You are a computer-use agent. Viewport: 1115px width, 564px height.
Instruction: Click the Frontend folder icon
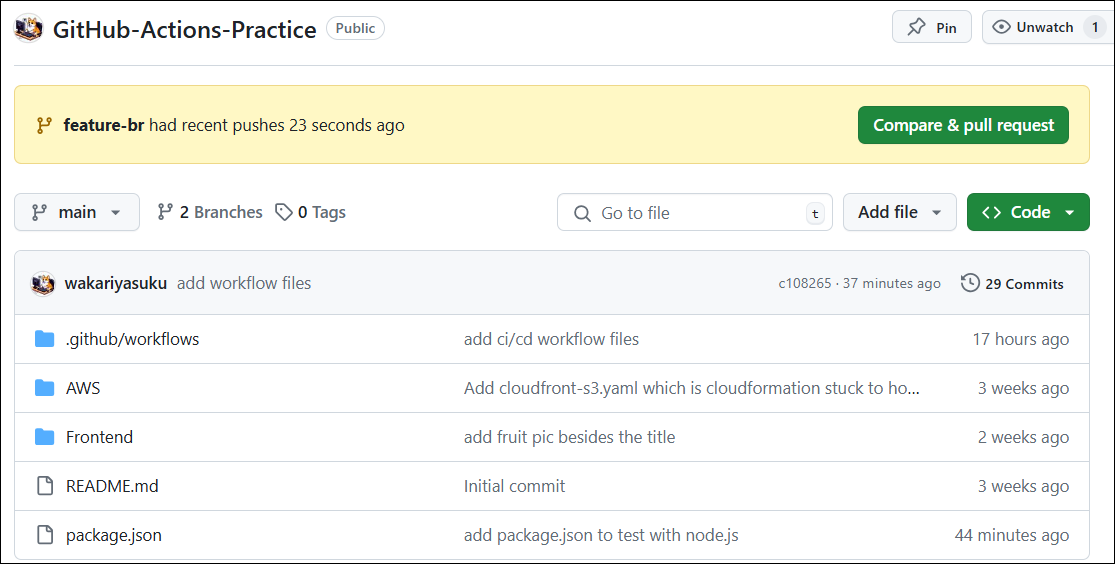44,437
